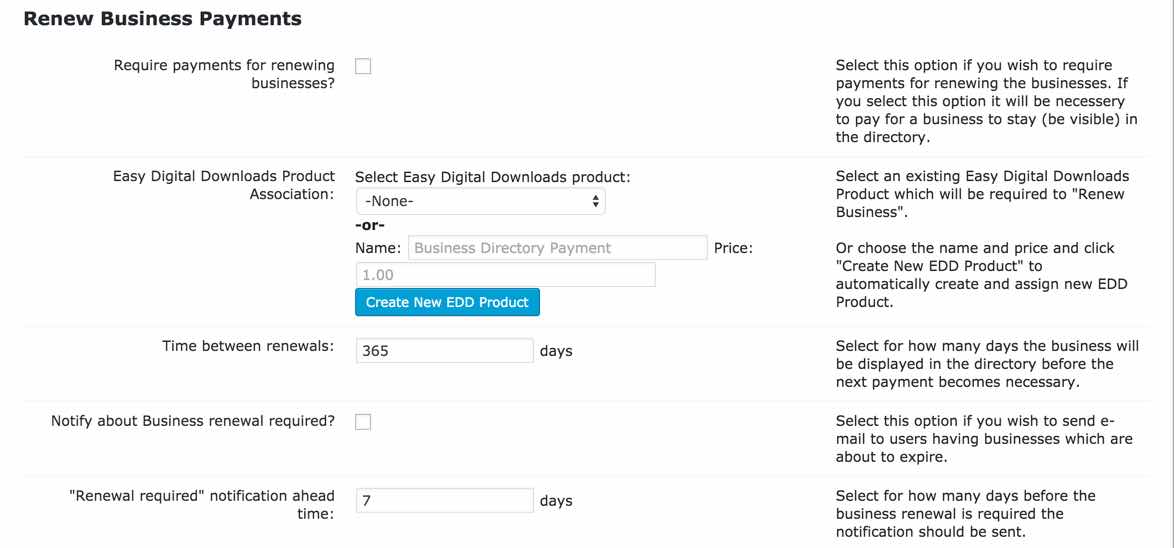The image size is (1174, 548).
Task: Click the 'Price:' label text
Action: click(733, 248)
